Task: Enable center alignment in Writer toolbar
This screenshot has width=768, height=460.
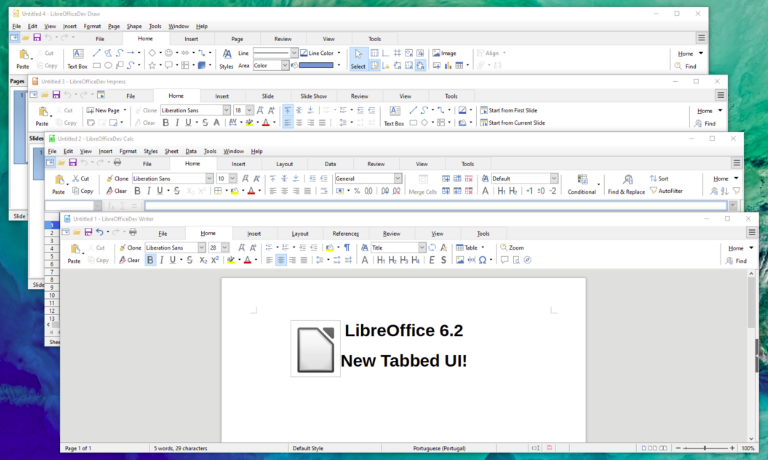Action: coord(281,260)
